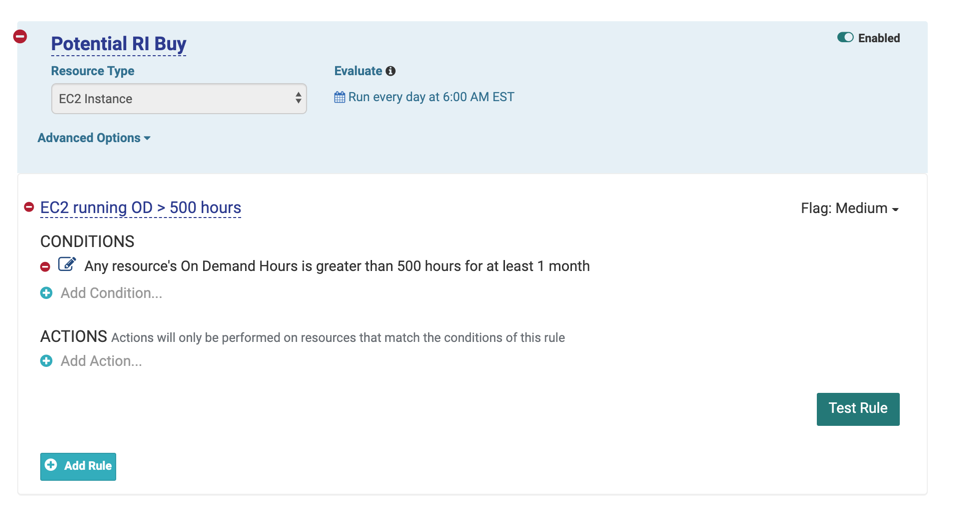Click the Add Rule button
Viewport: 966px width, 524px height.
(78, 466)
